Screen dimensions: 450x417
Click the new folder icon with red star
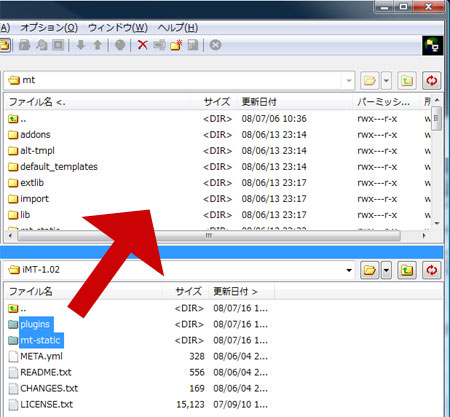(x=176, y=45)
